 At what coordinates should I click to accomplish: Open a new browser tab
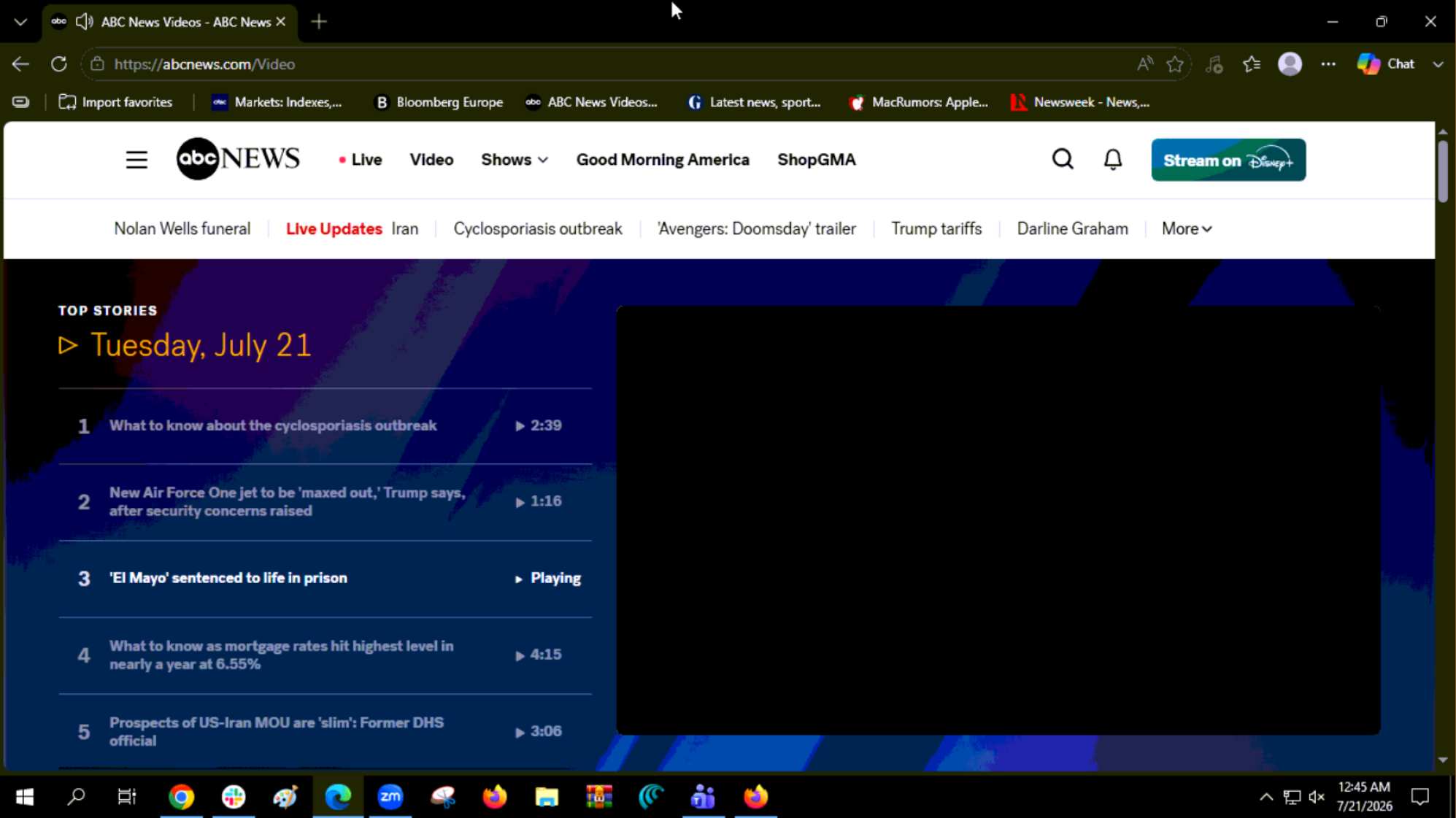pos(319,22)
